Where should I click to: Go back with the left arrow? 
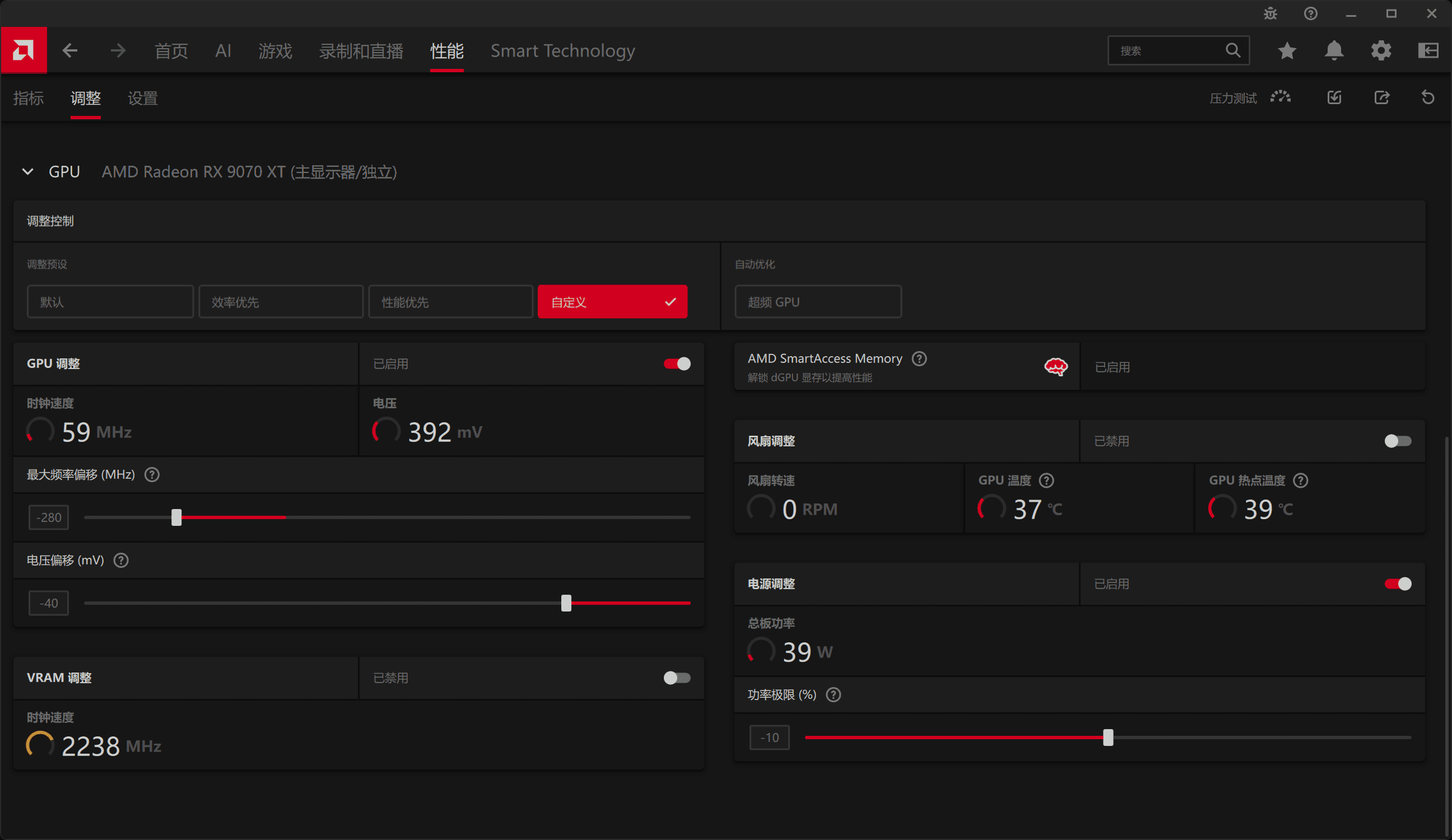(69, 51)
